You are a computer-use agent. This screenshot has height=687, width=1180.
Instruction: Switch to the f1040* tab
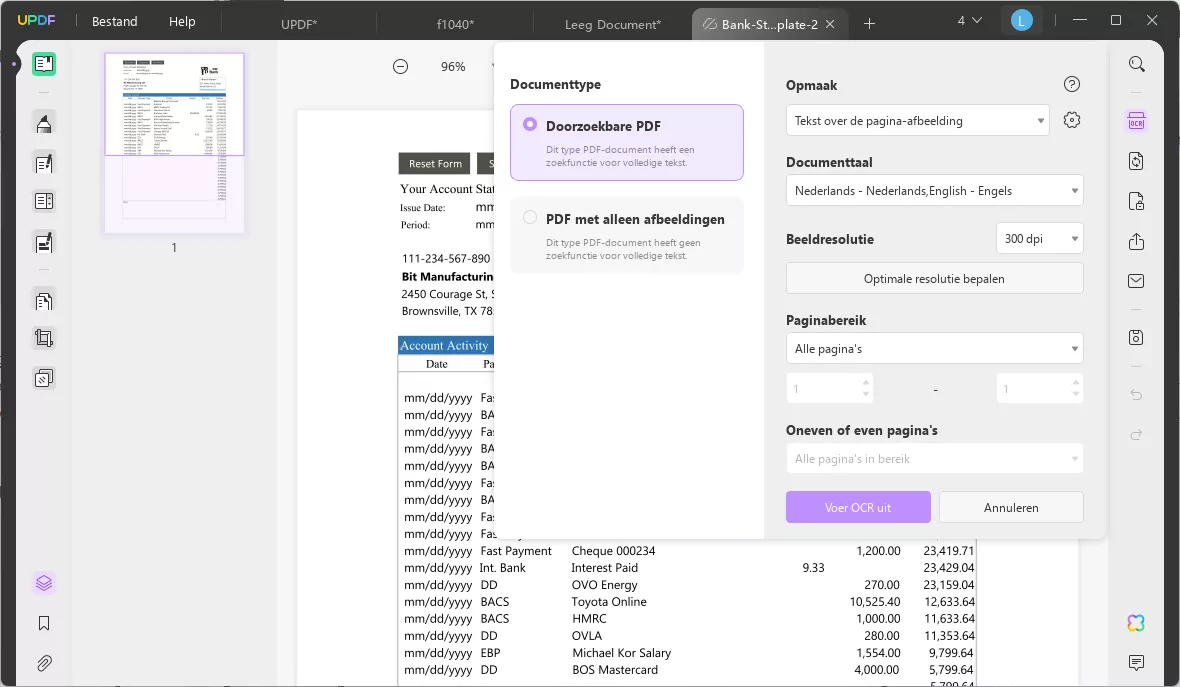click(455, 24)
